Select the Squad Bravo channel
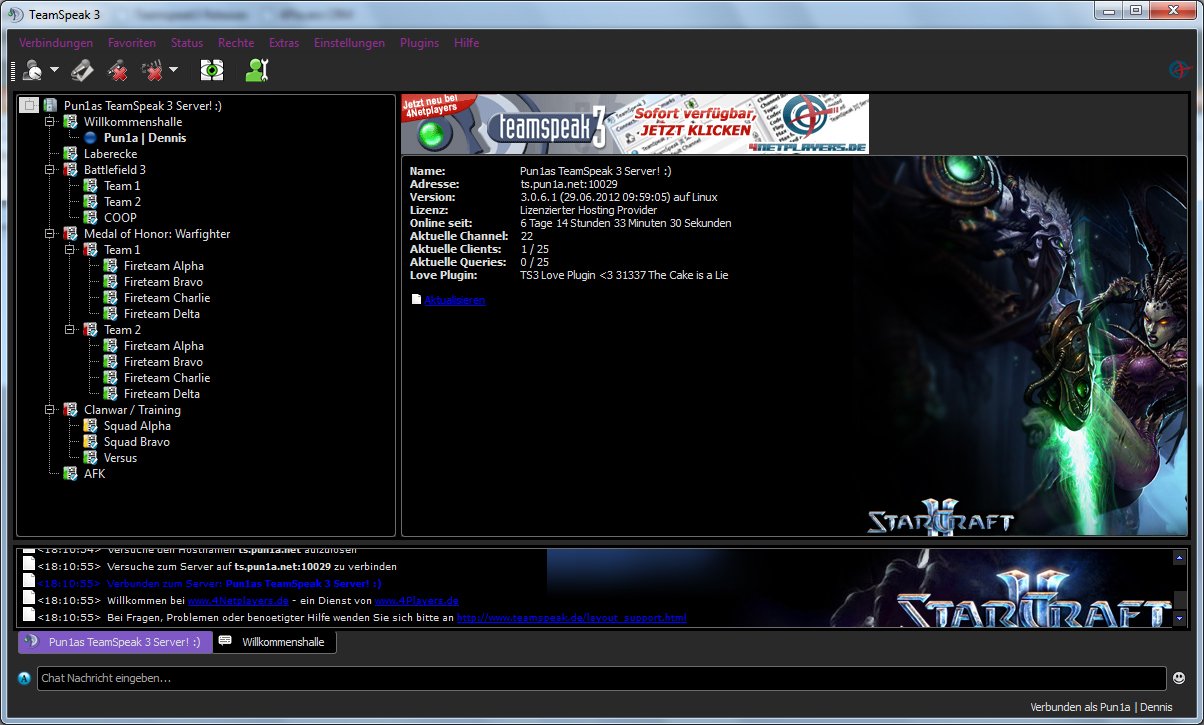Screen dimensions: 1204x725 click(x=137, y=441)
